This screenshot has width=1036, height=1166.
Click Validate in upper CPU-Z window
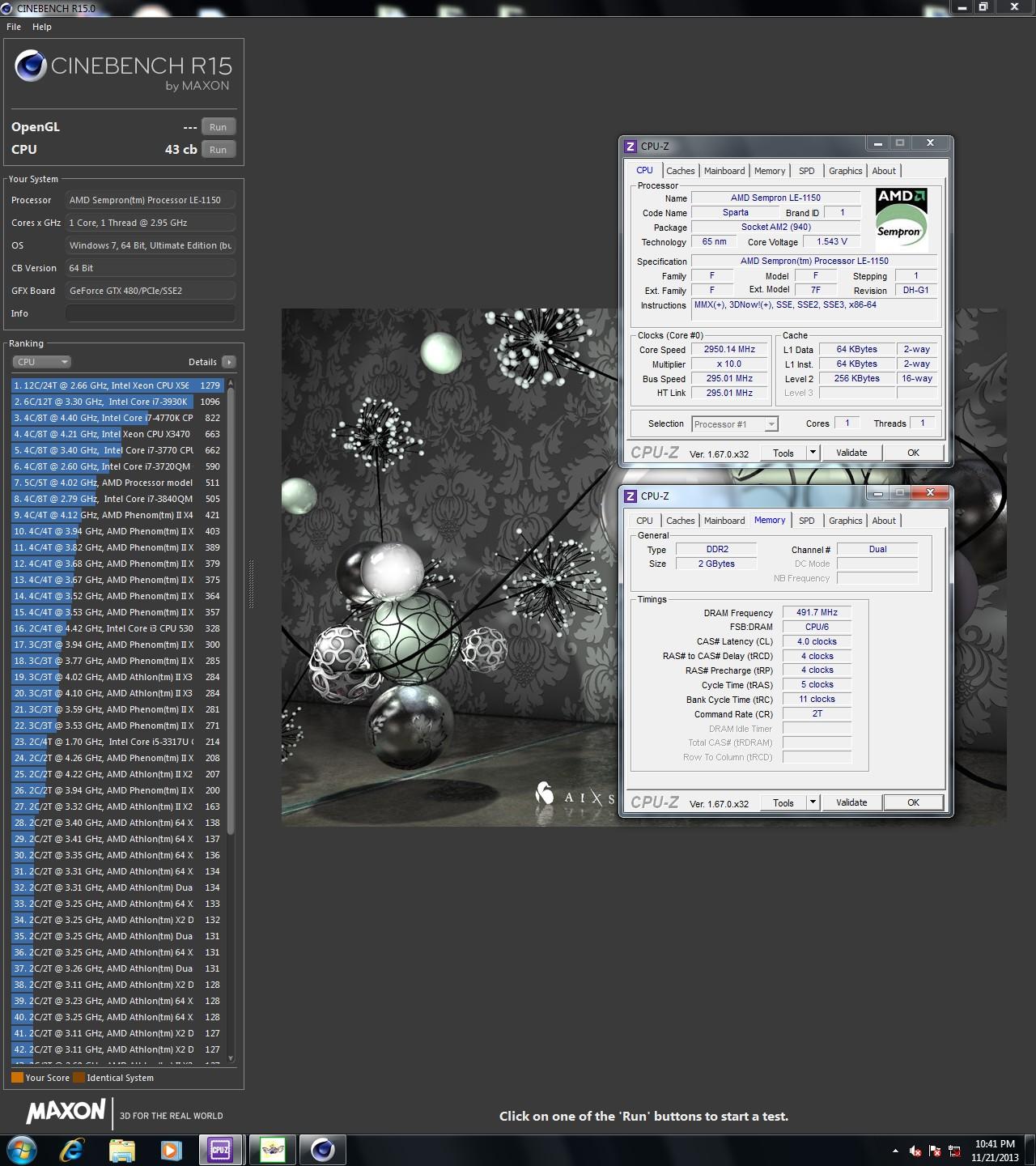(x=851, y=453)
